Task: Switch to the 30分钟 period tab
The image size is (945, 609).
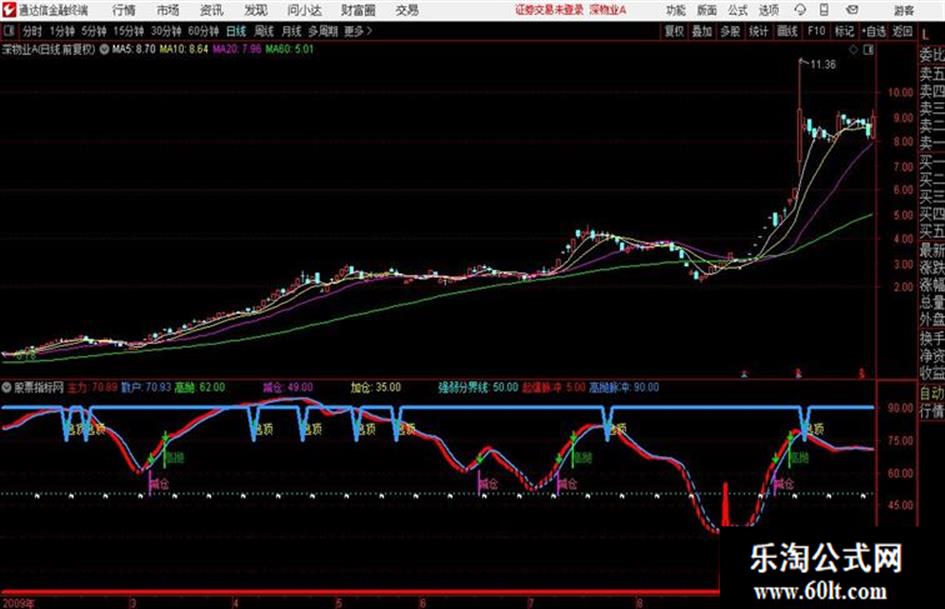Action: pyautogui.click(x=166, y=31)
